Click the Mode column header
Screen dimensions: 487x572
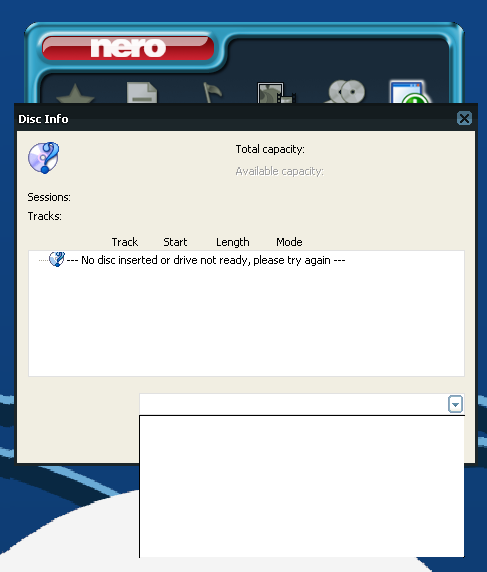289,242
